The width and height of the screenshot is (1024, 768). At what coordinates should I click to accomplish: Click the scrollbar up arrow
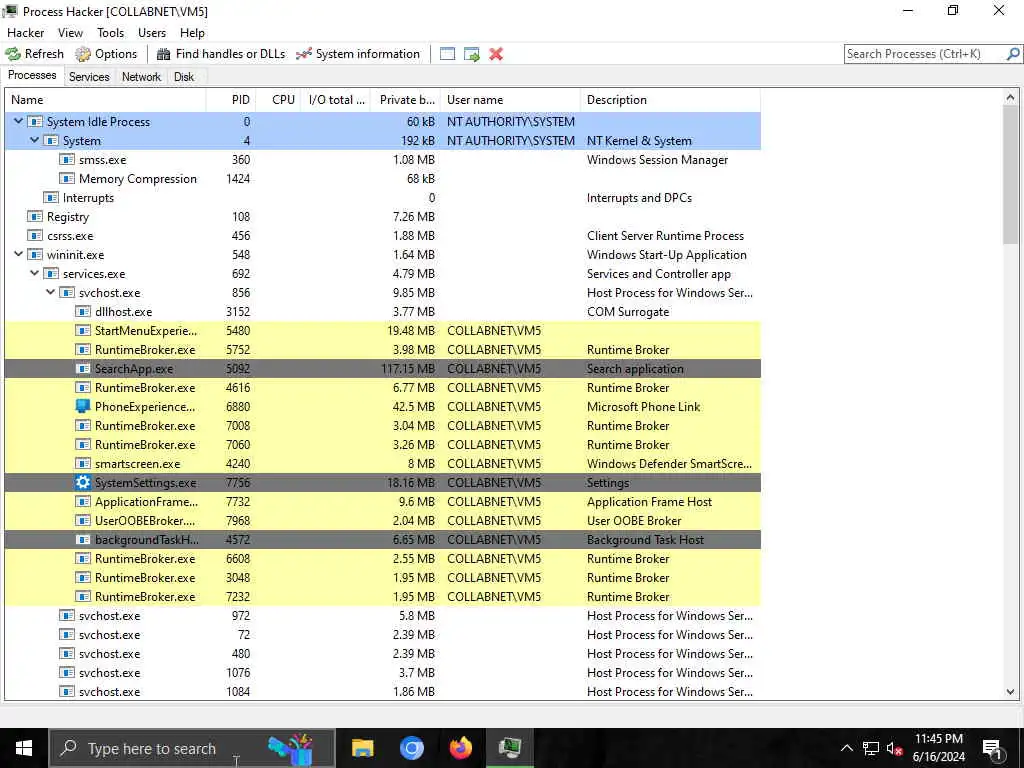click(1010, 97)
